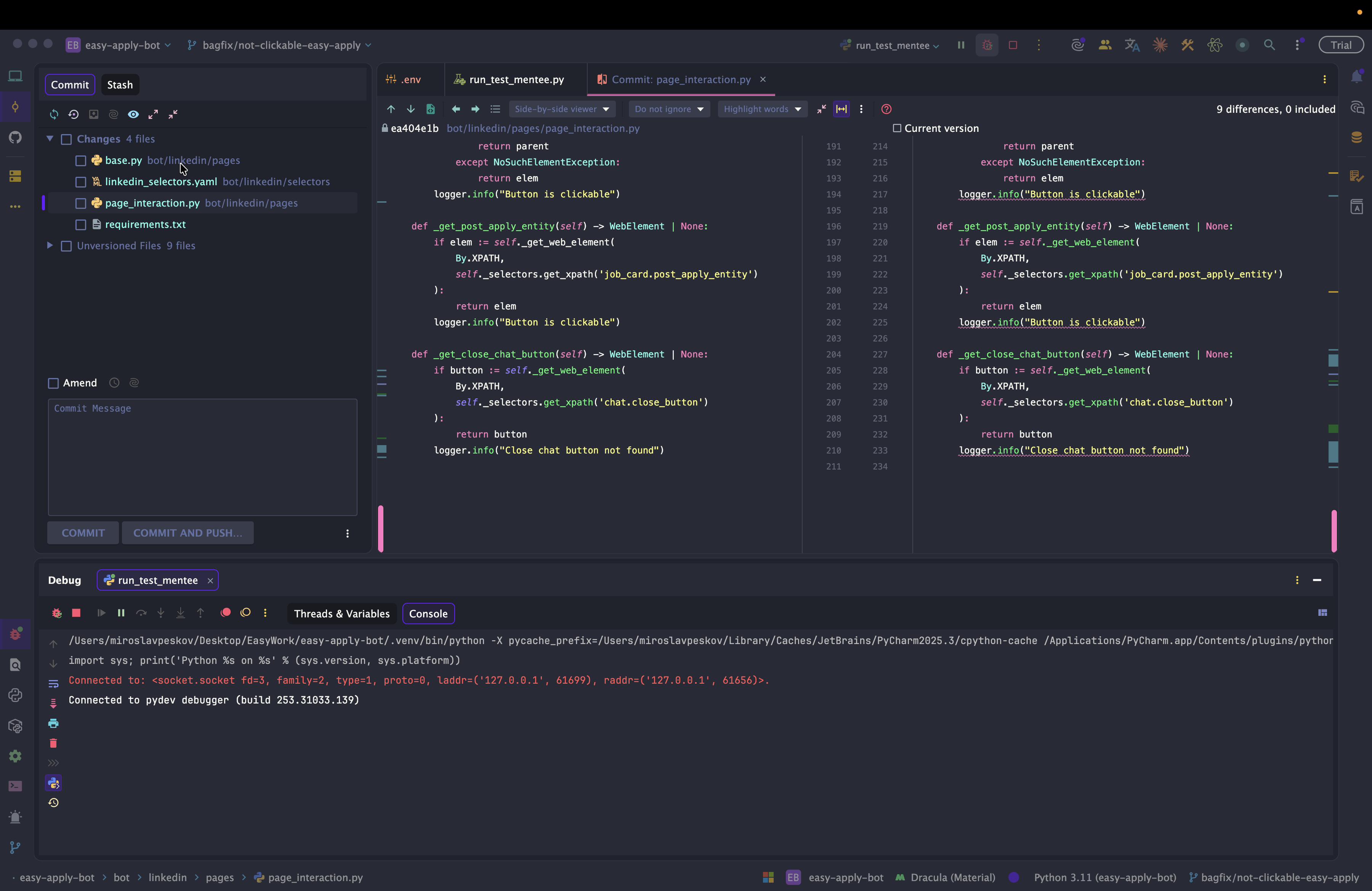Open the Side-by-side viewer dropdown
Image resolution: width=1372 pixels, height=891 pixels.
(x=561, y=109)
